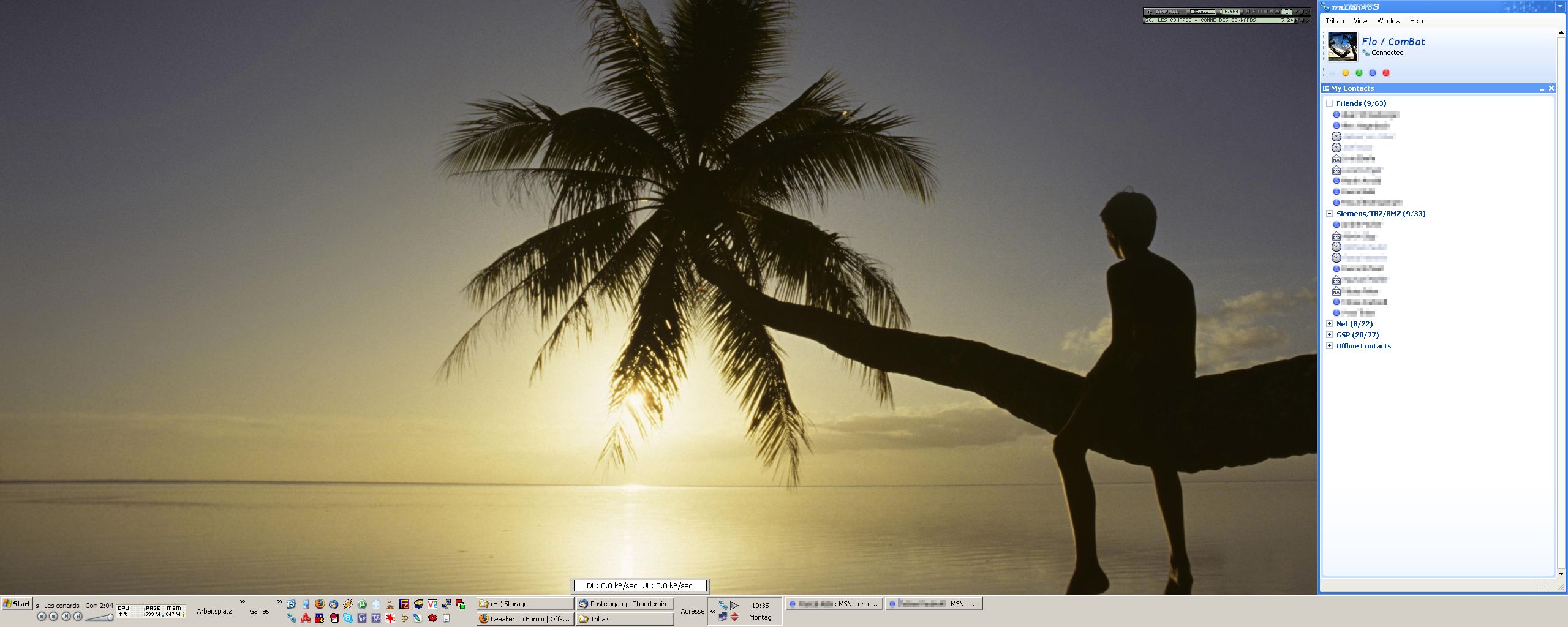Screen dimensions: 1568x627
Task: Click the red Yahoo connection status icon
Action: pyautogui.click(x=1386, y=73)
